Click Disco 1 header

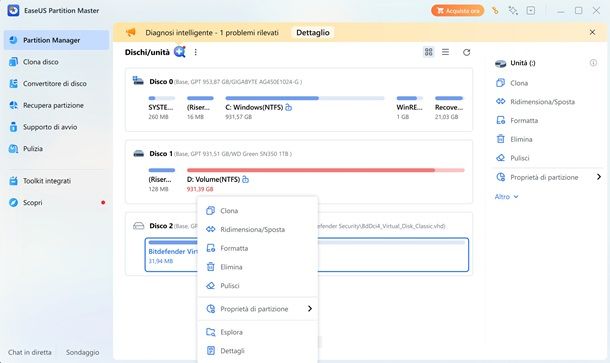pyautogui.click(x=161, y=154)
